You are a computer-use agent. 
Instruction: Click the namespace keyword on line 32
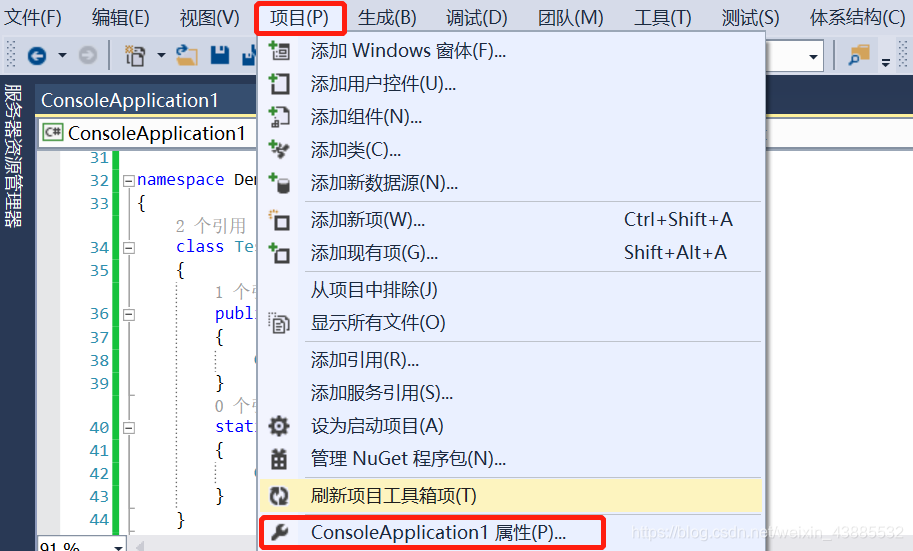pyautogui.click(x=181, y=180)
